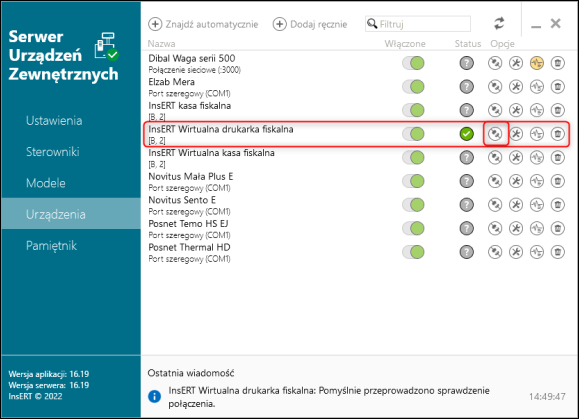Open highlighted diagnostics icon for Dibal Waga
This screenshot has width=579, height=419.
tap(537, 63)
